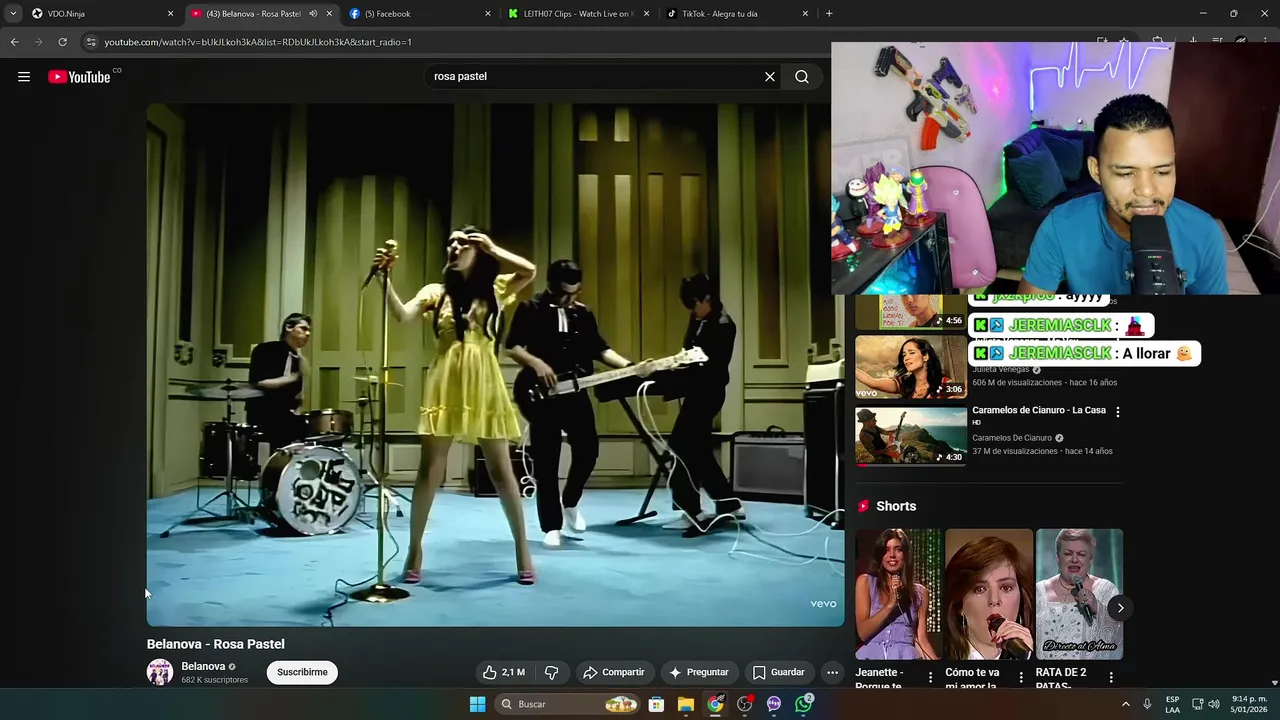
Task: Open the tab search dropdown arrow
Action: click(13, 14)
